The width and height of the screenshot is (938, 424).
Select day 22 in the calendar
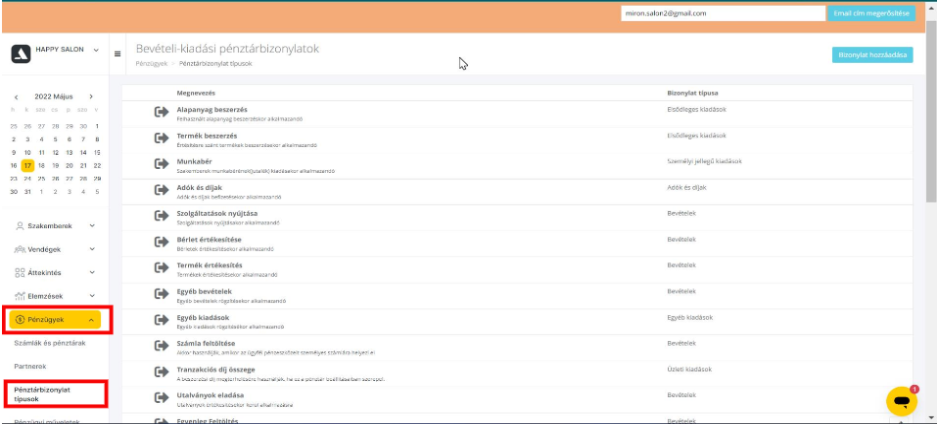click(x=97, y=166)
